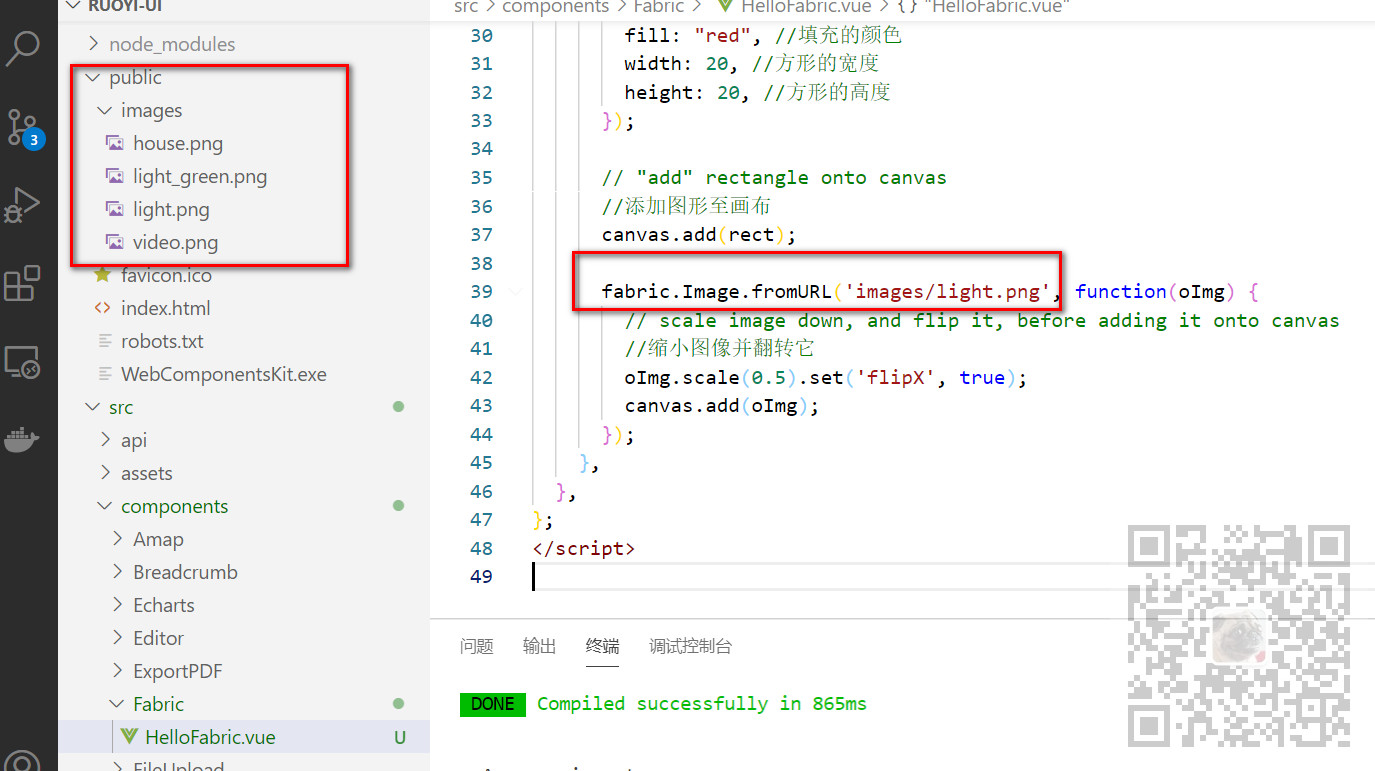Click line number 39 in the gutter
Image resolution: width=1375 pixels, height=771 pixels.
[x=481, y=291]
